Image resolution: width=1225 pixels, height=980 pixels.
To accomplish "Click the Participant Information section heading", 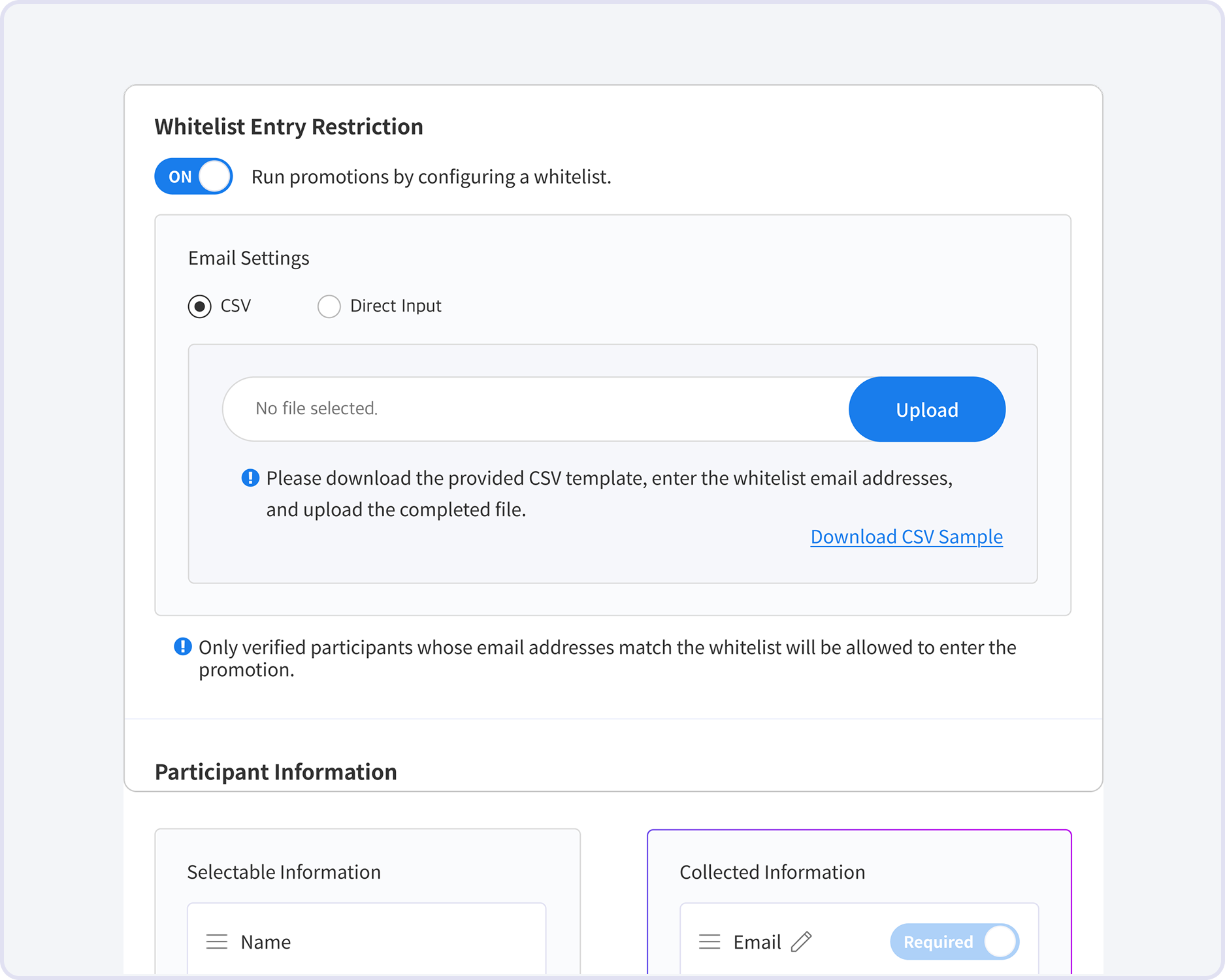I will pos(276,772).
